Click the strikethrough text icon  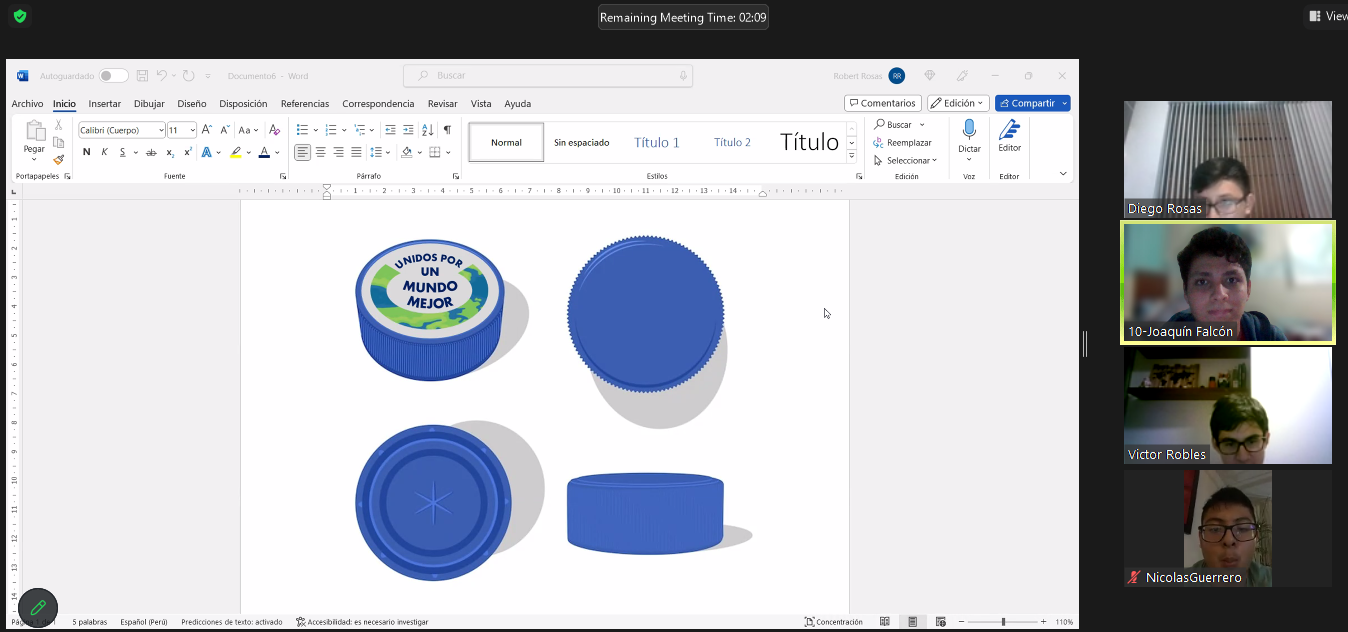click(151, 153)
